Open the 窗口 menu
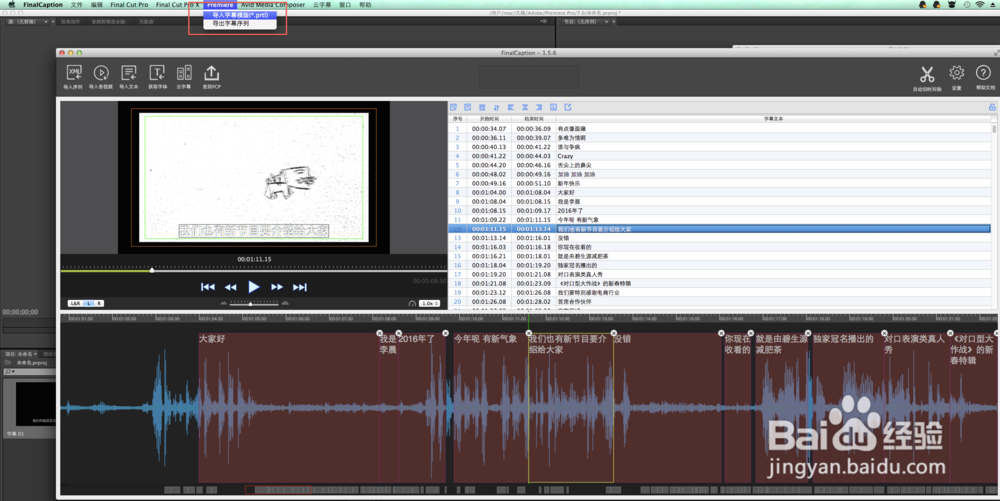1000x501 pixels. 345,4
